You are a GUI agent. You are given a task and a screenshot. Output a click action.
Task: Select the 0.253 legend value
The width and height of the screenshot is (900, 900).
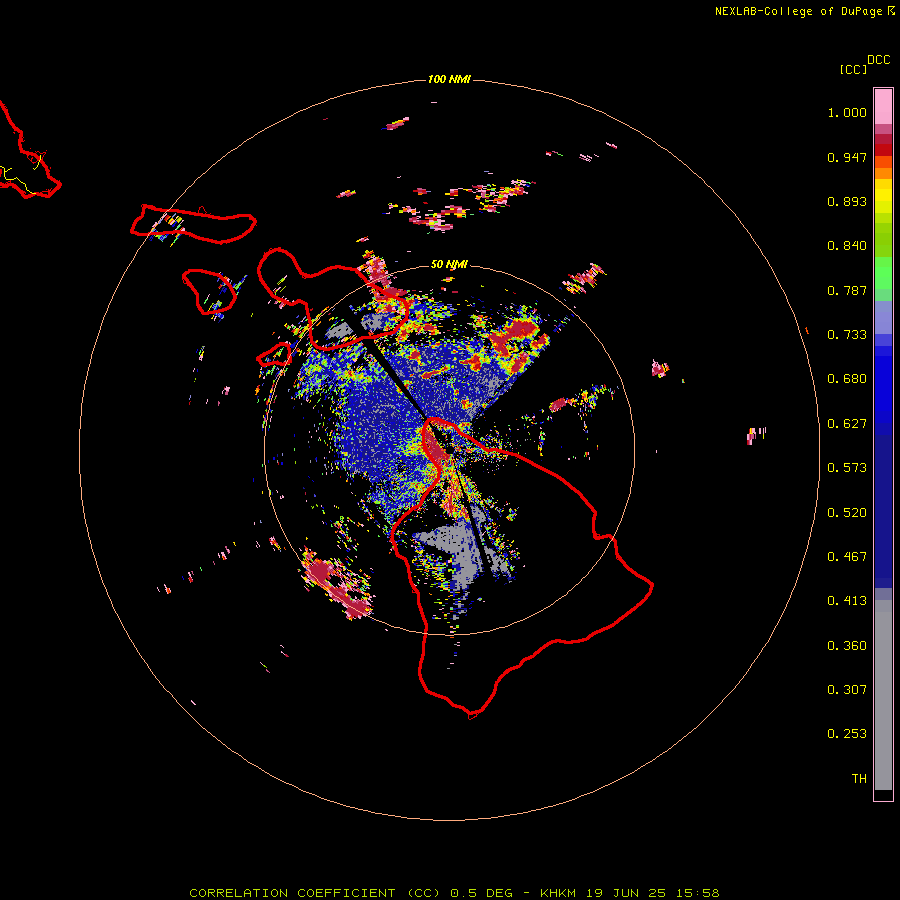click(x=847, y=734)
